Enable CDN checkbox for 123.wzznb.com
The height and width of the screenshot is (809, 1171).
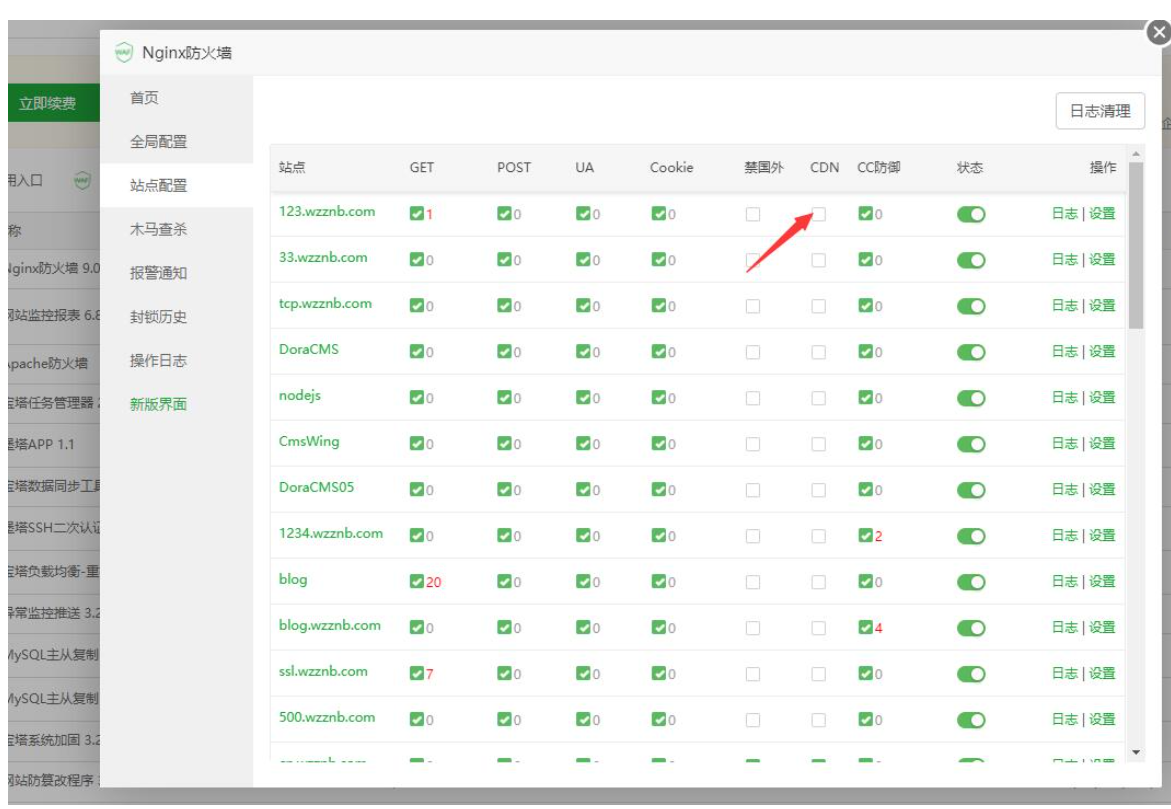pyautogui.click(x=819, y=214)
